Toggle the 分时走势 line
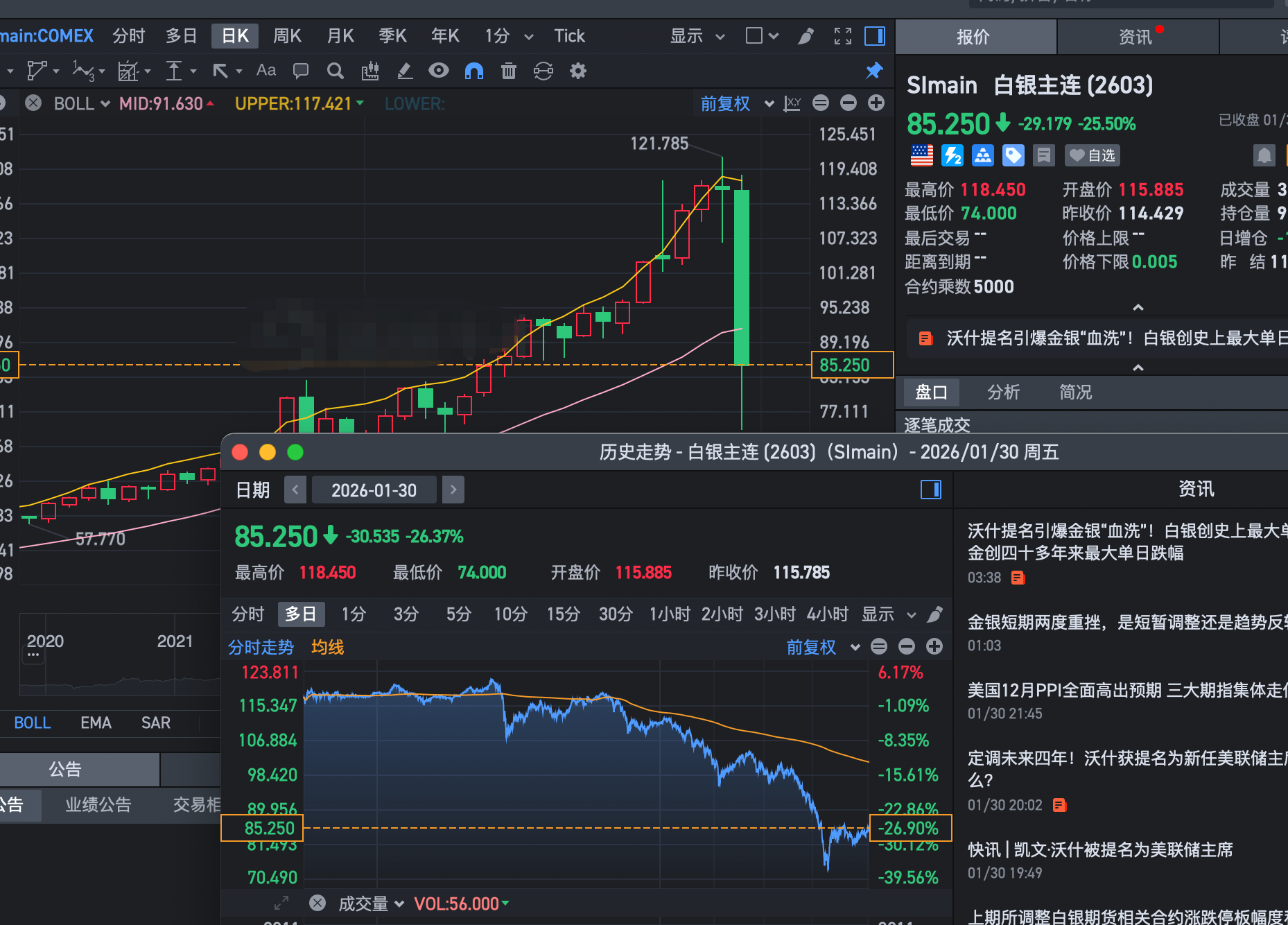 [x=261, y=647]
